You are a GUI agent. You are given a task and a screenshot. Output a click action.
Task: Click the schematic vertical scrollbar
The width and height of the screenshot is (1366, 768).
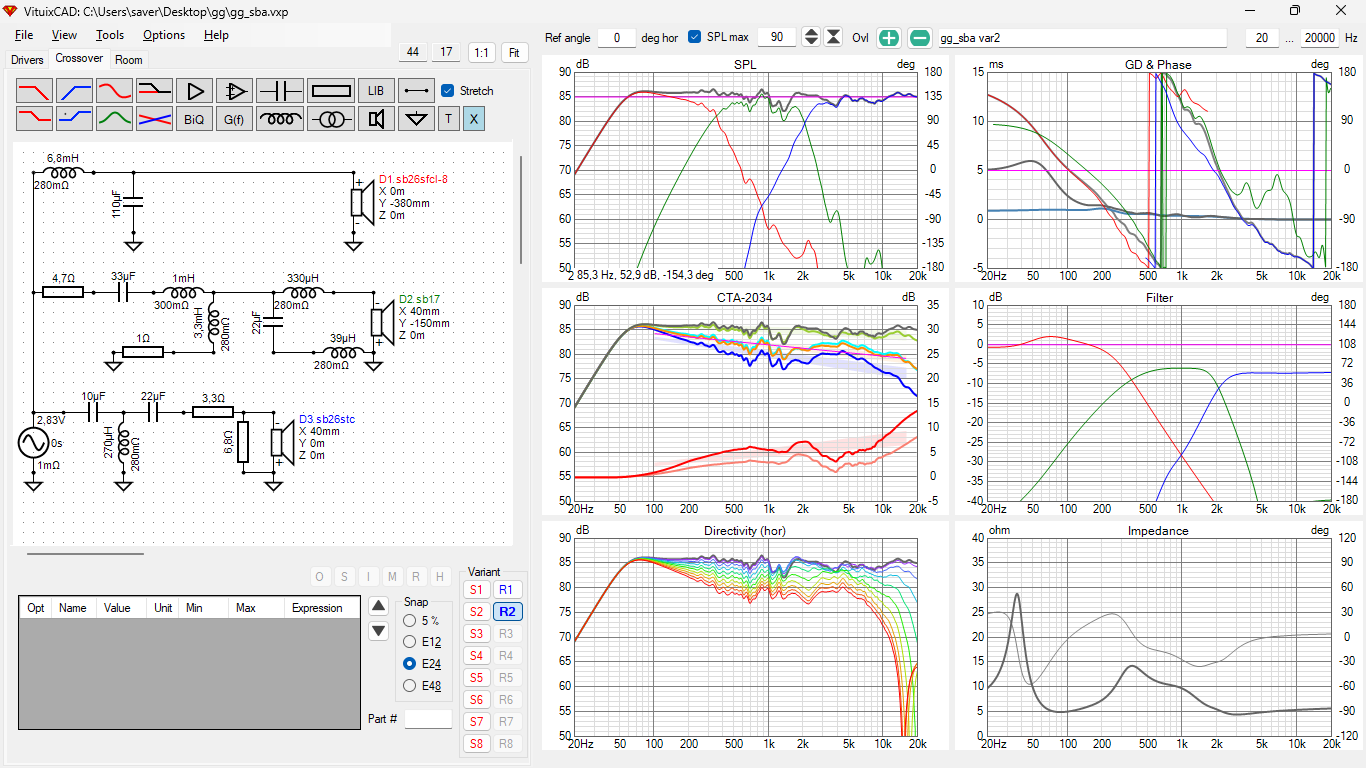[520, 209]
